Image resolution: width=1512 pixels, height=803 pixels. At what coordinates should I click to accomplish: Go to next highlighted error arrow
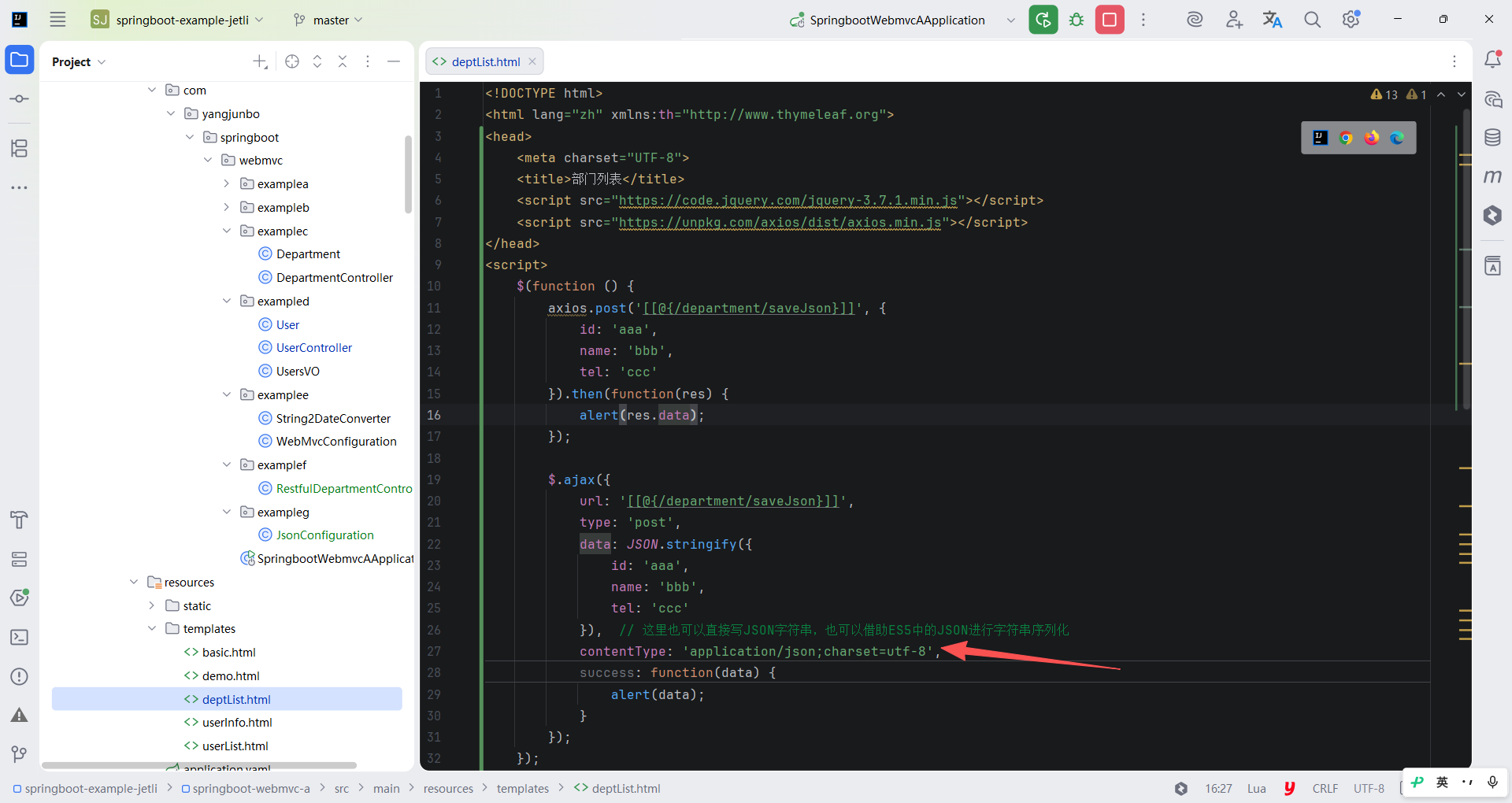tap(1462, 94)
